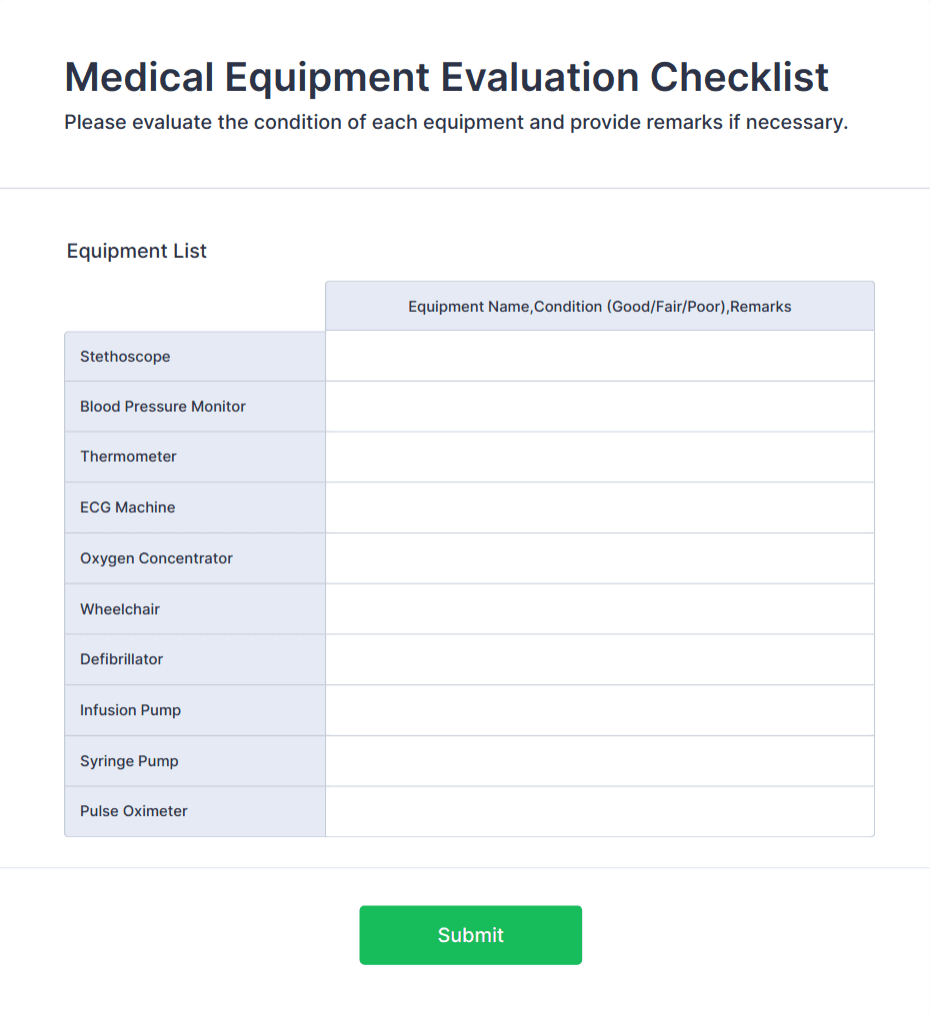This screenshot has width=930, height=1014.
Task: Click the input cell for Infusion Pump
Action: click(599, 709)
